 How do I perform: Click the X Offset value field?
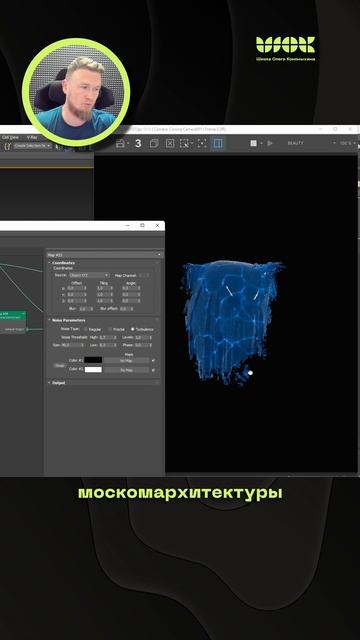76,288
